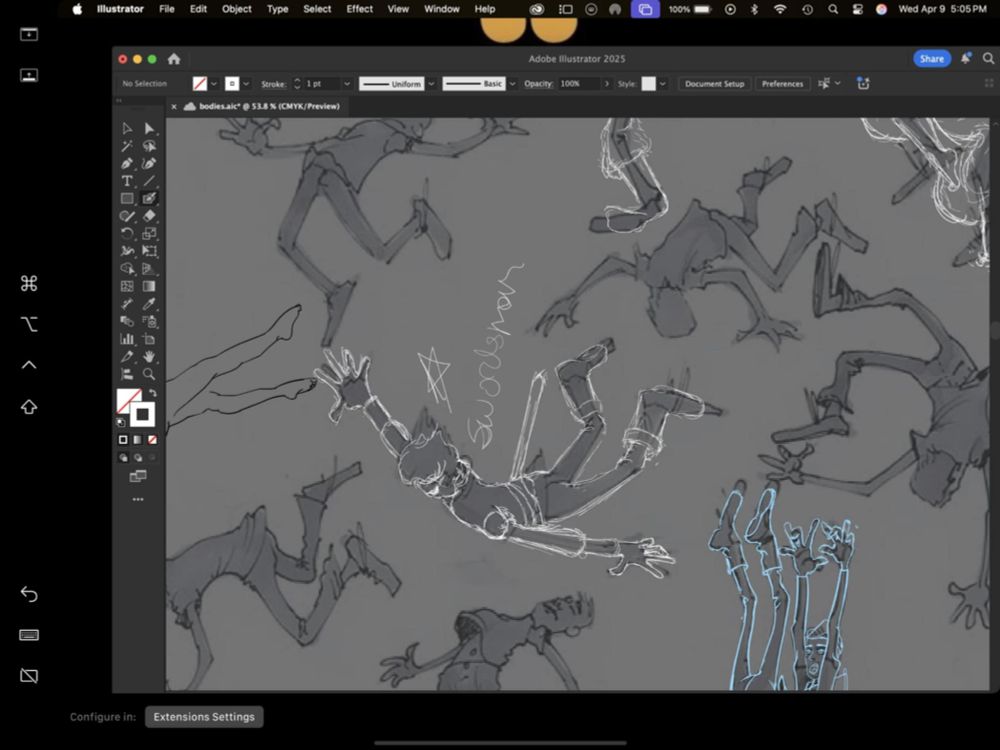Reset to default fill and stroke
The image size is (1000, 750).
click(x=122, y=422)
